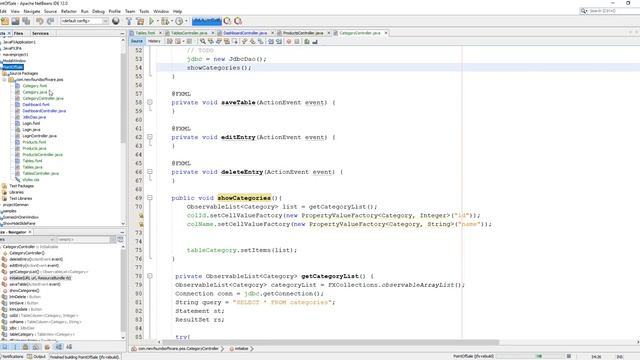Select ProductsController.java in the project tree
Screen dimensions: 640x360
point(42,154)
